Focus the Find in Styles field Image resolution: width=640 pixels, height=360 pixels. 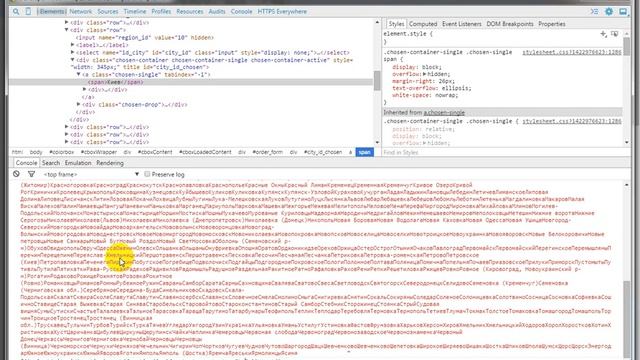[502, 152]
